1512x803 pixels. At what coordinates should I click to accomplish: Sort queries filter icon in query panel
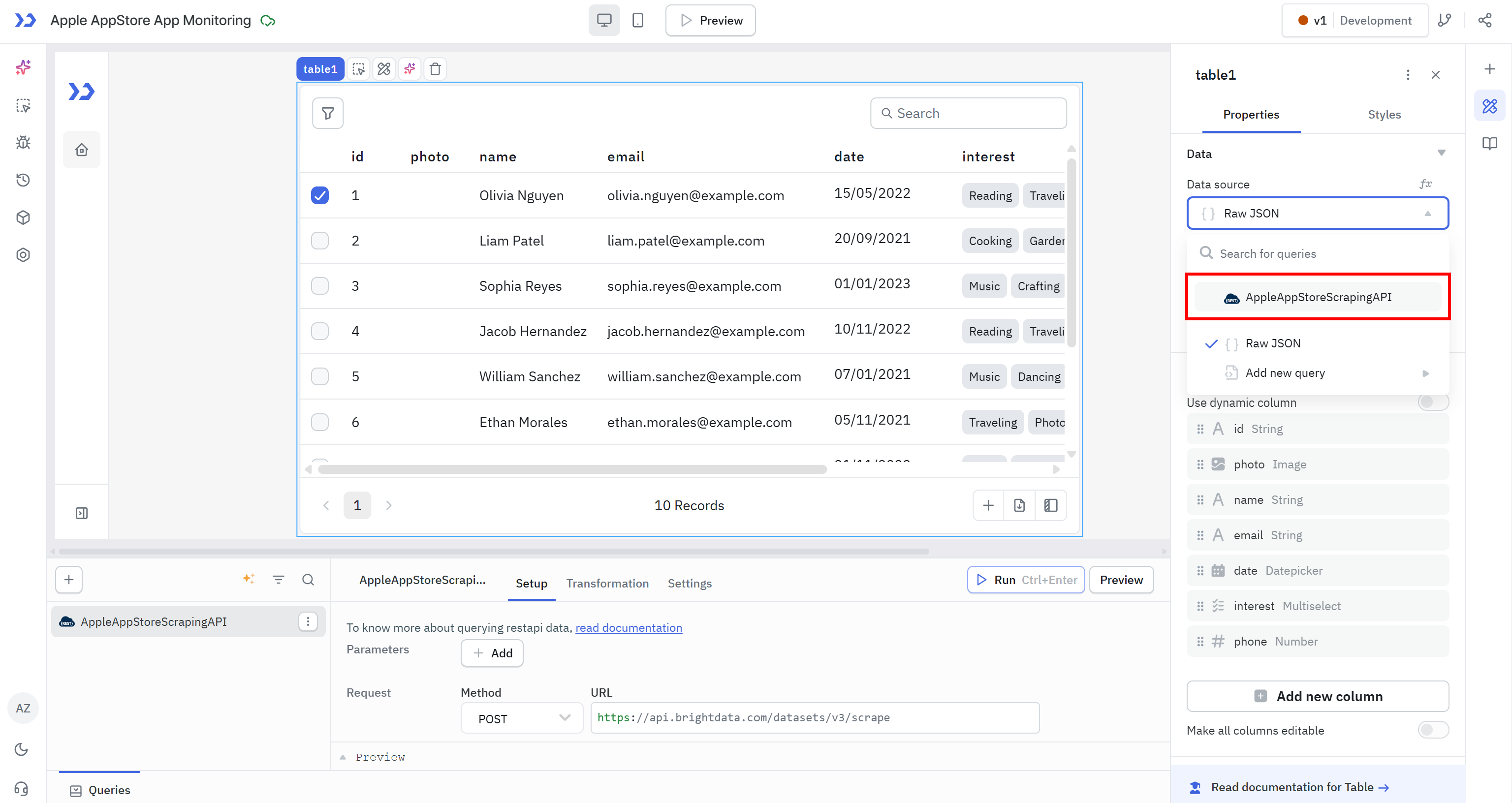[x=279, y=580]
